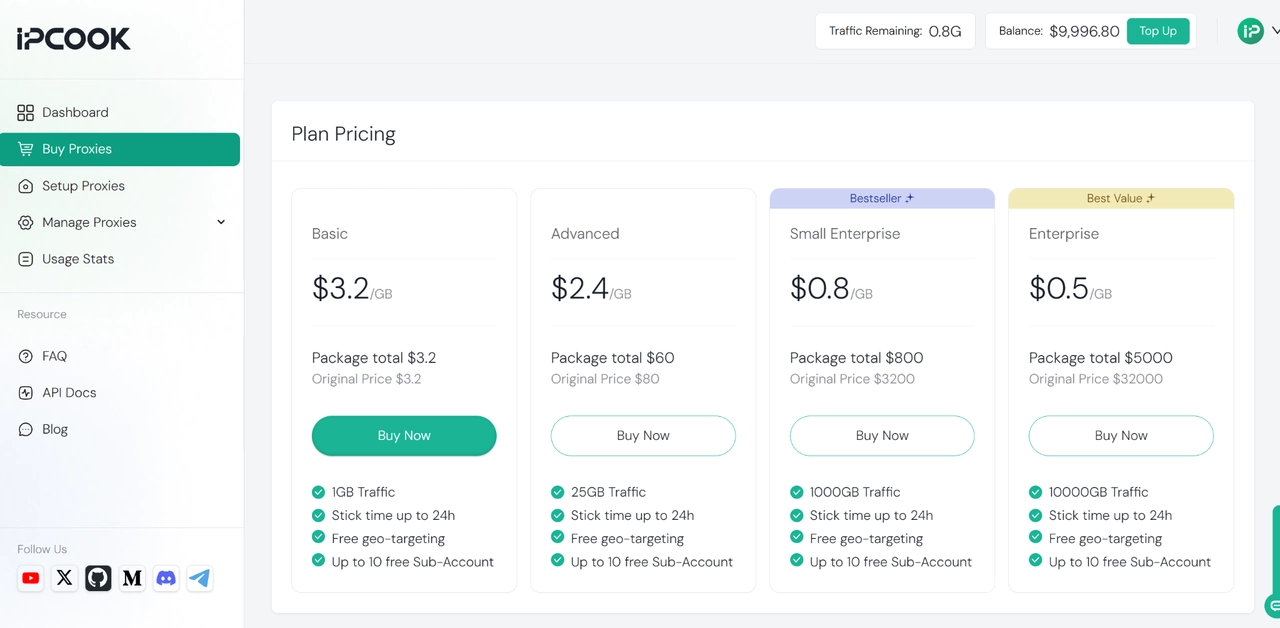Open the Medium blog icon
Screen dimensions: 1280x628
point(131,578)
